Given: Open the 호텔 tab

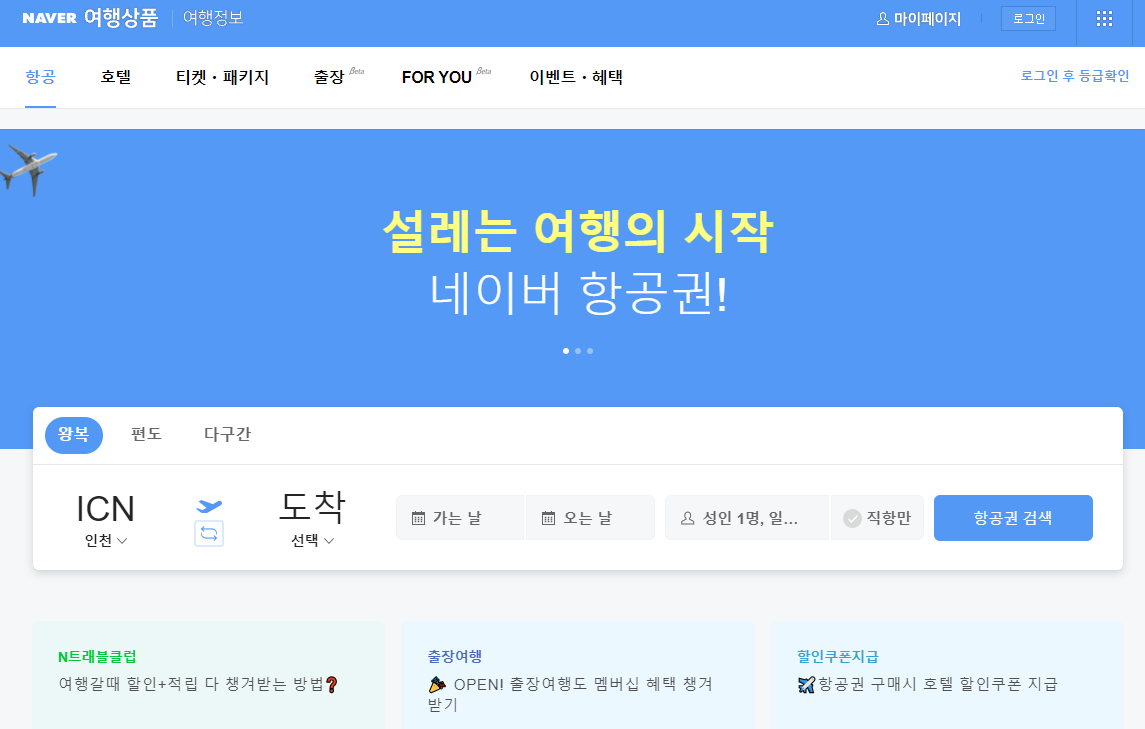Looking at the screenshot, I should point(115,77).
